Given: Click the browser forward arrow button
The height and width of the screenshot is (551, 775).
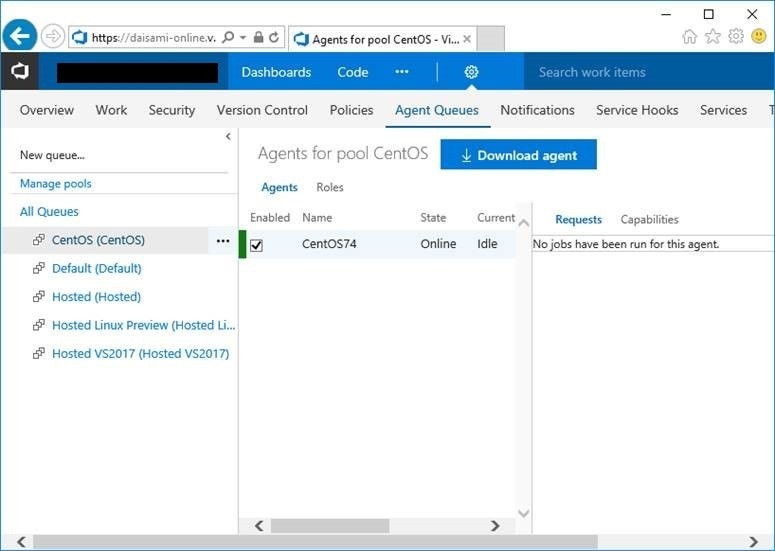Looking at the screenshot, I should click(52, 37).
